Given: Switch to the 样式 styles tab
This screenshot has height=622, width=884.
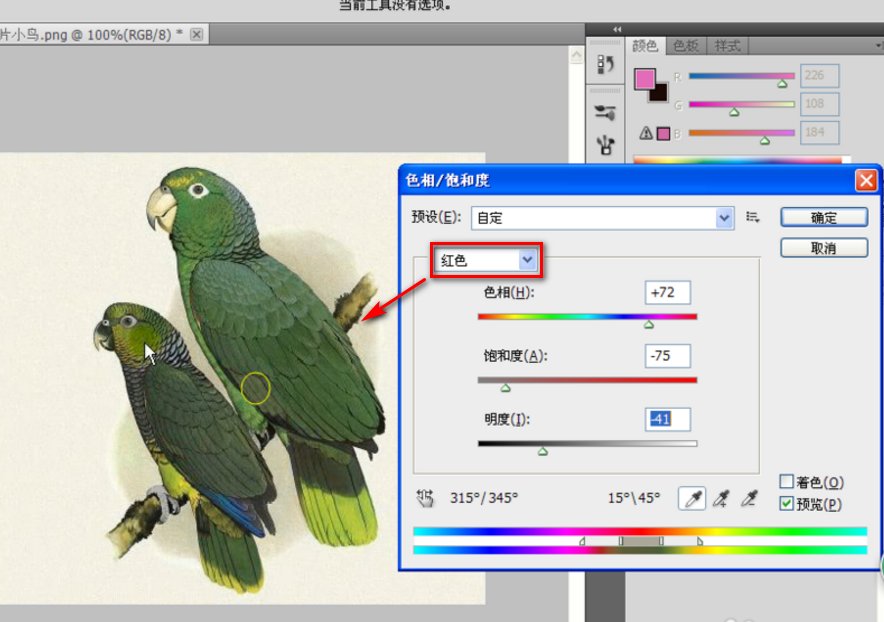Looking at the screenshot, I should pyautogui.click(x=727, y=46).
